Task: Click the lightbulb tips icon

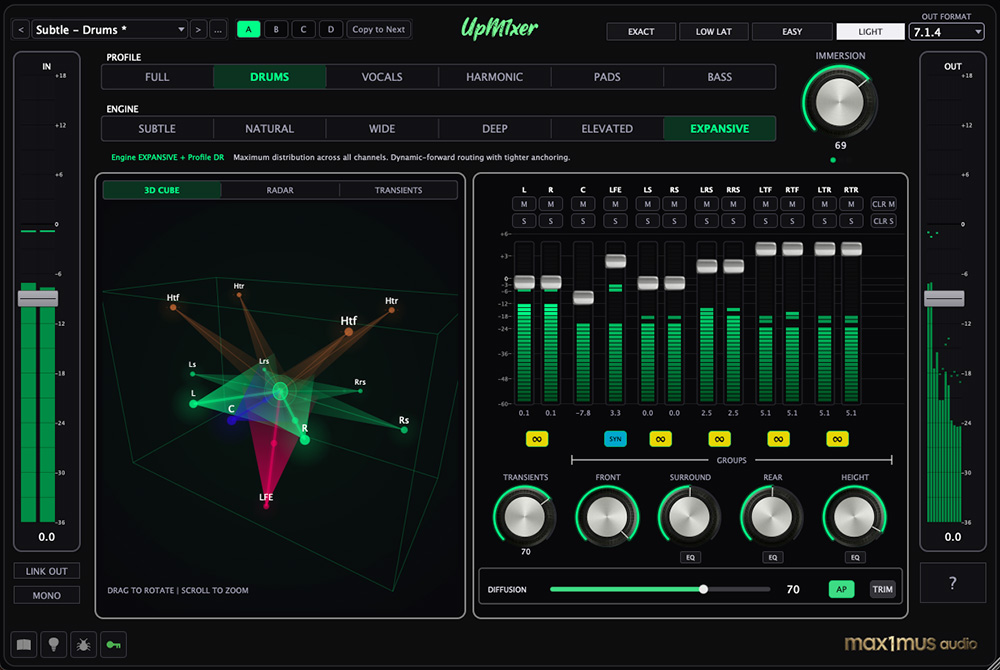Action: 55,645
